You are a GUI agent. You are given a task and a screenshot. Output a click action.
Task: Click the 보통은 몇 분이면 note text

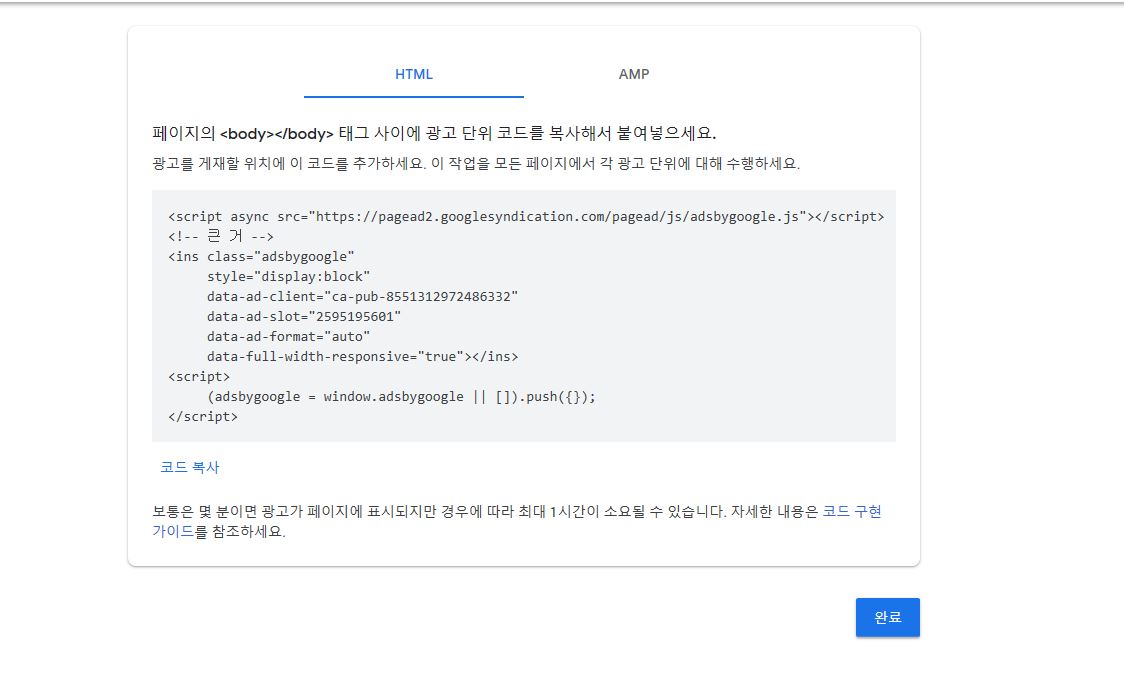(x=517, y=521)
